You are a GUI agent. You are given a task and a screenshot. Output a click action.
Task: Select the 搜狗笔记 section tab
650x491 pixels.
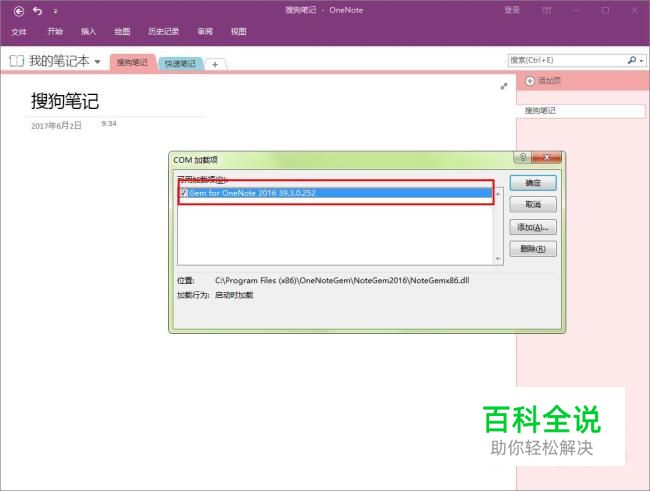tap(132, 63)
